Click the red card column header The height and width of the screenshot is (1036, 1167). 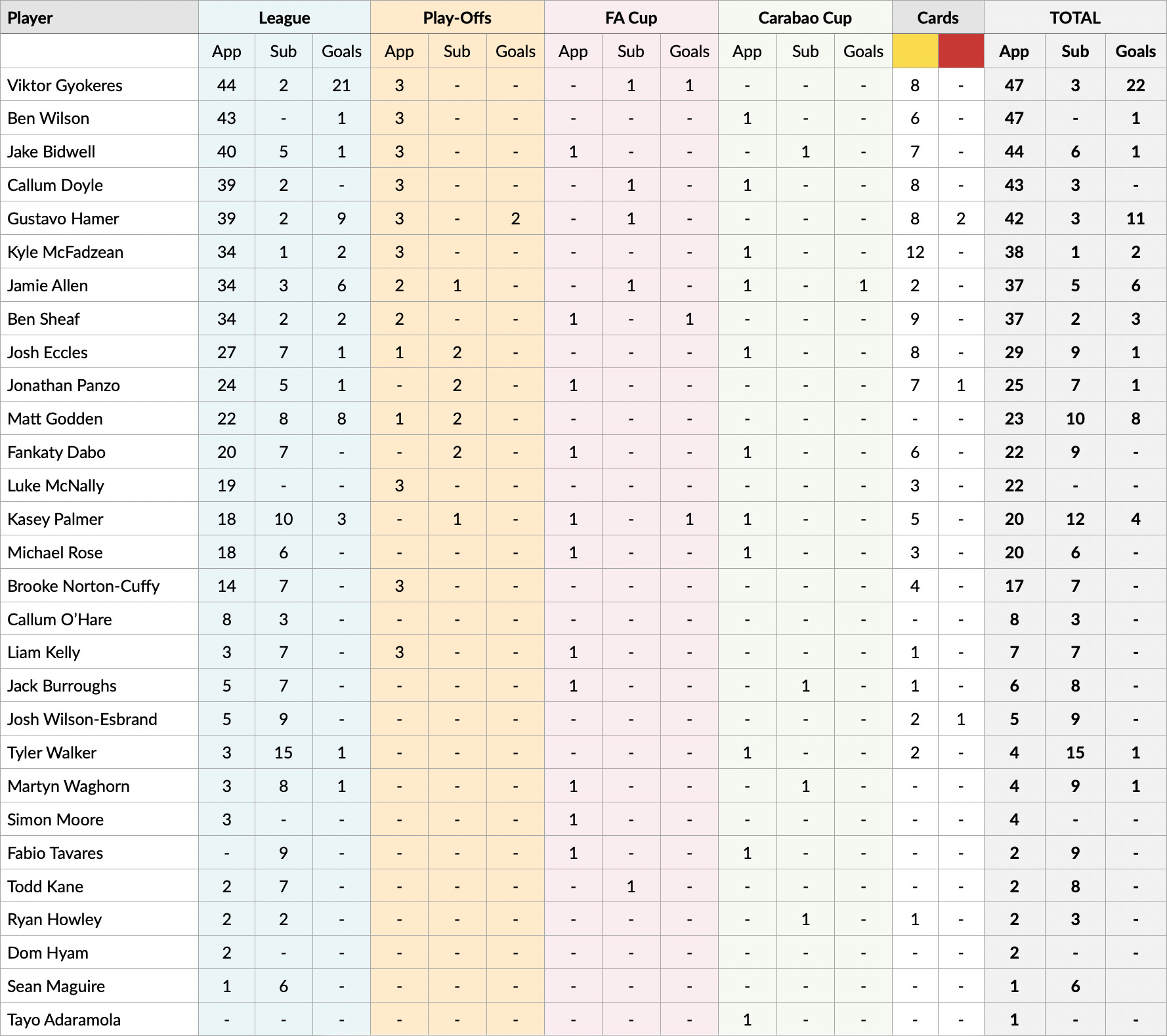point(961,51)
